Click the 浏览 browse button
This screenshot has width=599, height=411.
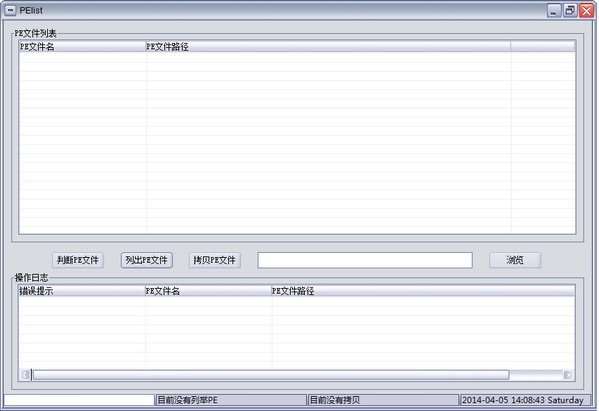click(515, 260)
